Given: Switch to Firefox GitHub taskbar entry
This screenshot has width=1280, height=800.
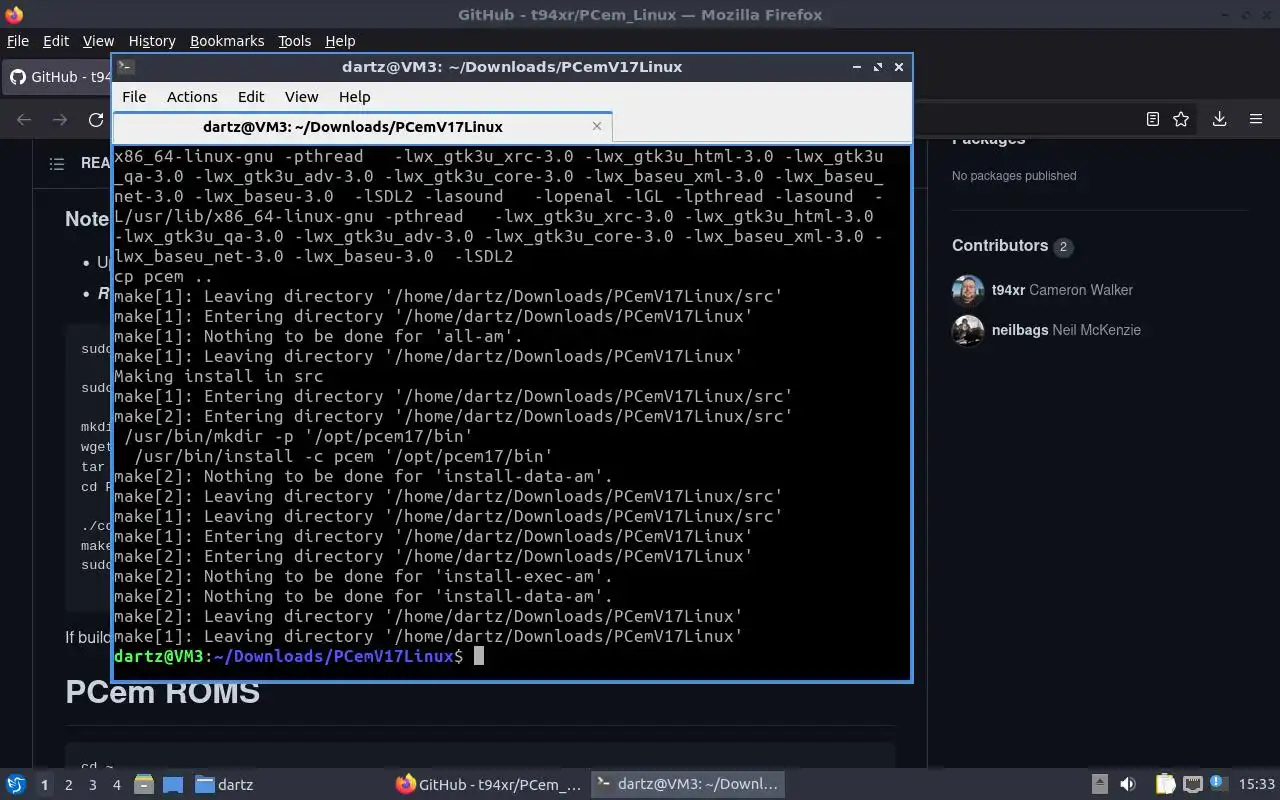Looking at the screenshot, I should (488, 785).
